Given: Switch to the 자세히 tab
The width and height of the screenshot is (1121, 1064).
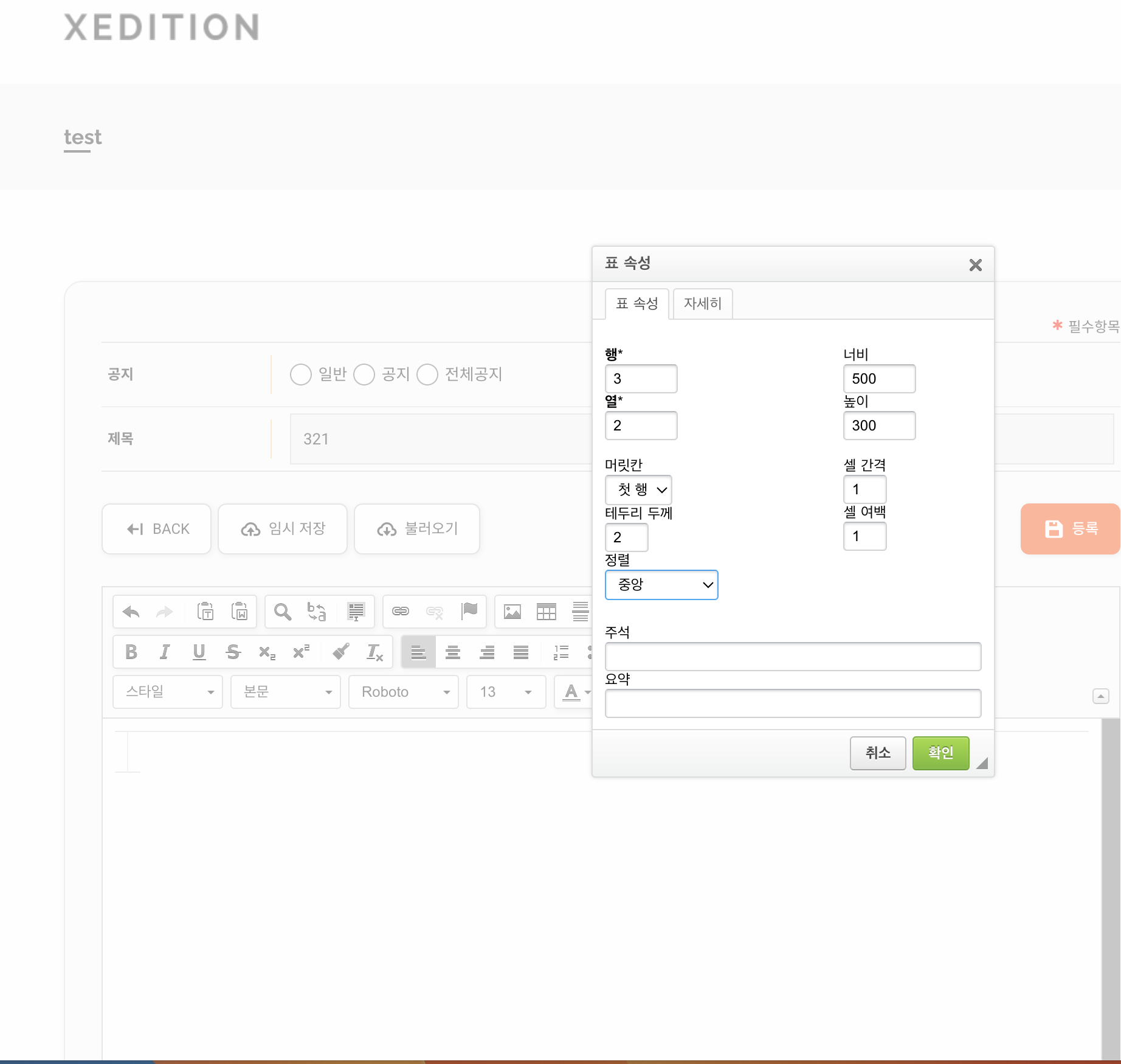Looking at the screenshot, I should (703, 303).
